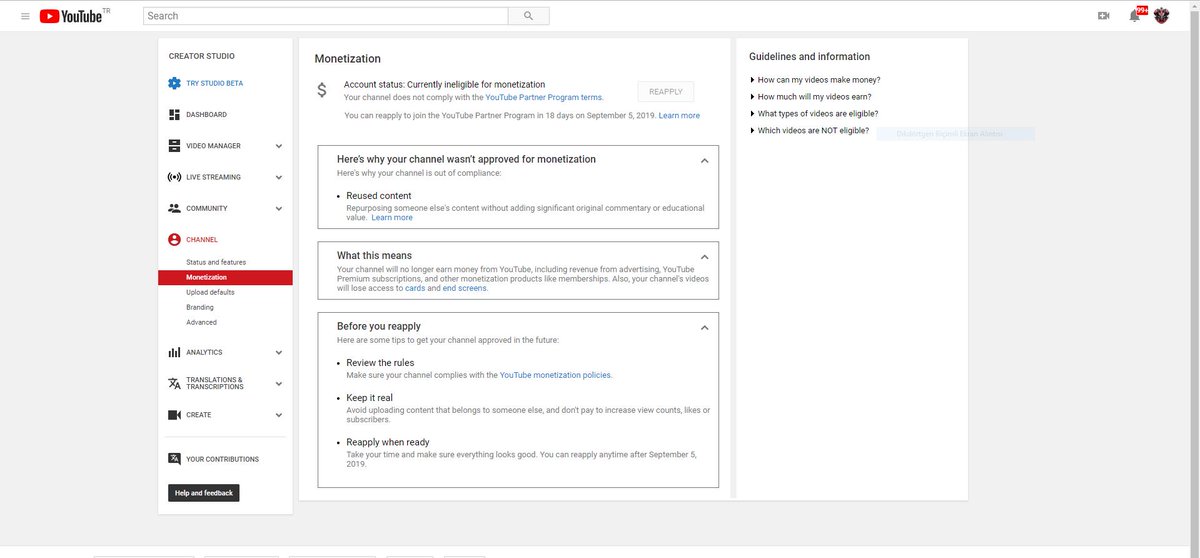Collapse the "What this means" panel
The width and height of the screenshot is (1200, 558).
pyautogui.click(x=704, y=256)
